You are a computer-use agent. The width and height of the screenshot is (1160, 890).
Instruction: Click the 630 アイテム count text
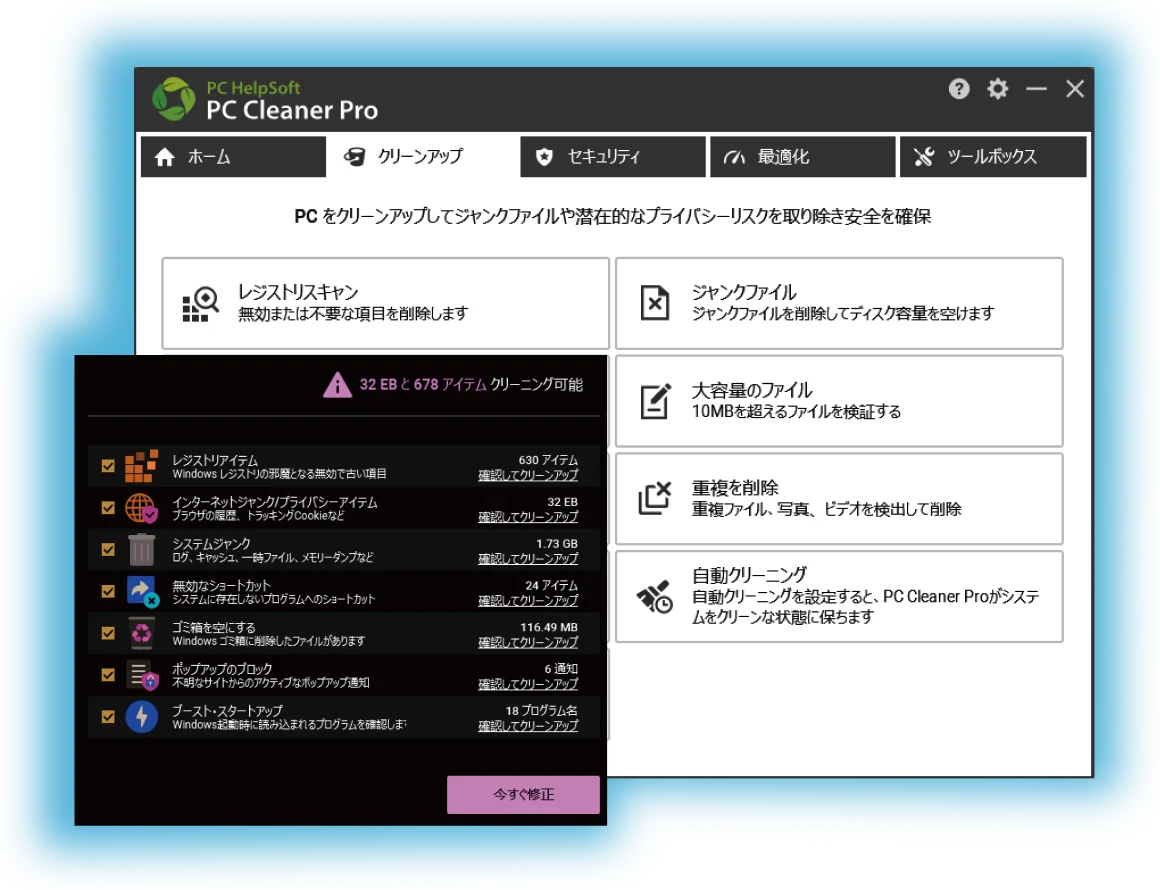[548, 460]
